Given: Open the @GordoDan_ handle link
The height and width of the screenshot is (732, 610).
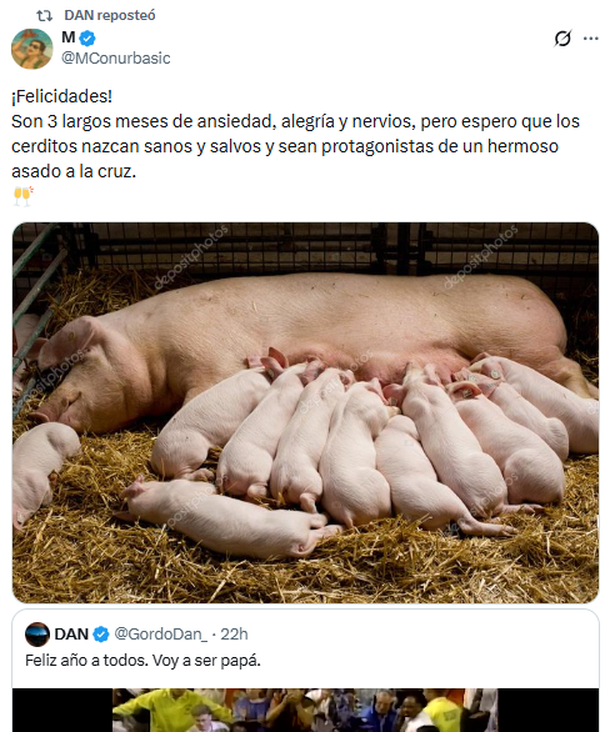Looking at the screenshot, I should tap(161, 634).
